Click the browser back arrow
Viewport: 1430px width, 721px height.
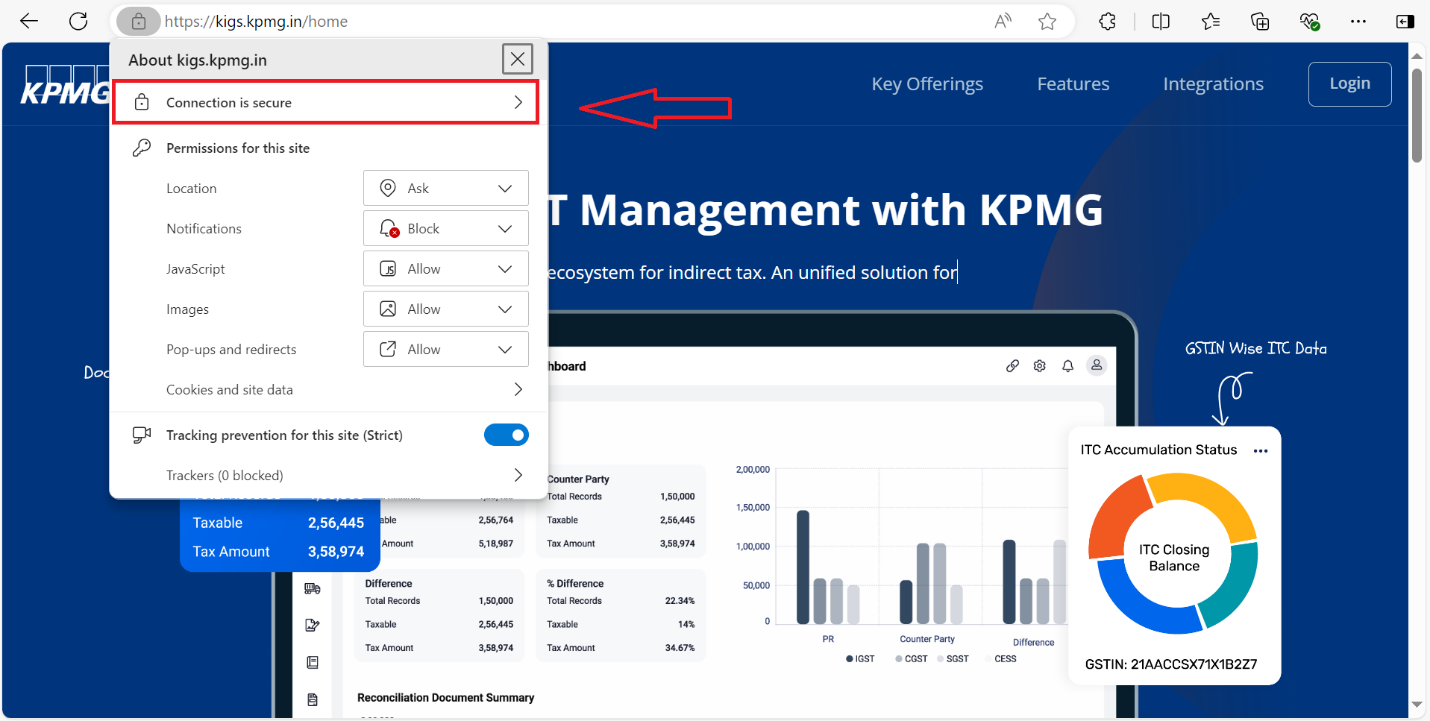pyautogui.click(x=29, y=21)
